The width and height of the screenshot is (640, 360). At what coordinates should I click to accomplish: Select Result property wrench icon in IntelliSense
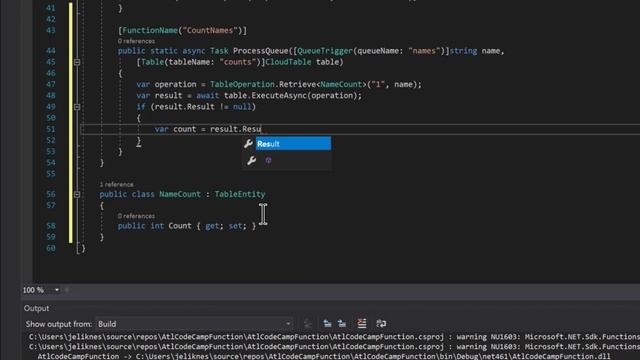248,144
